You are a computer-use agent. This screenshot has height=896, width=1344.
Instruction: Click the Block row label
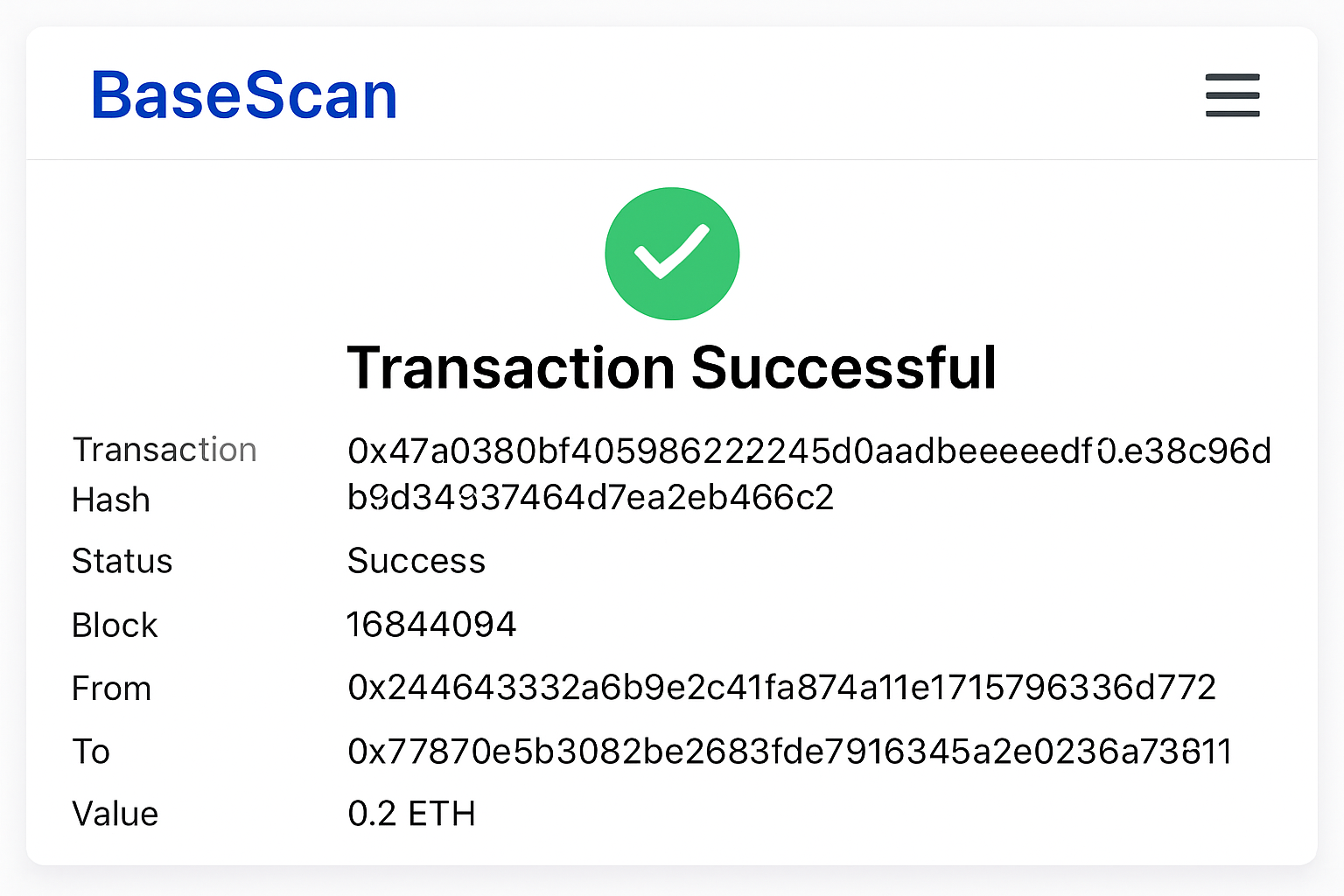115,624
